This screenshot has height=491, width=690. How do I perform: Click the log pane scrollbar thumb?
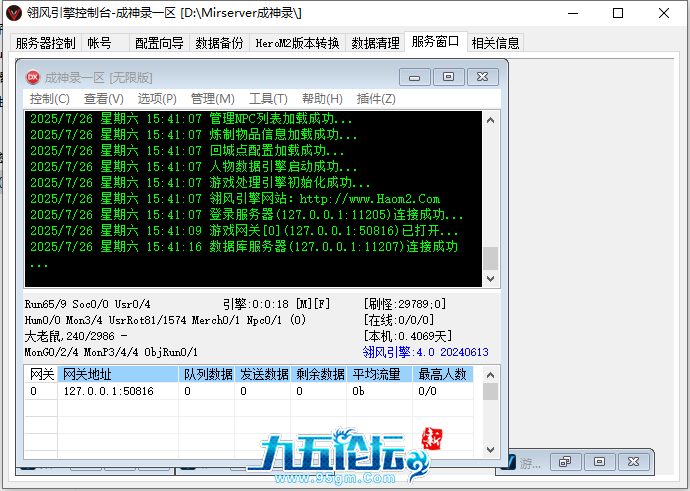[x=491, y=258]
